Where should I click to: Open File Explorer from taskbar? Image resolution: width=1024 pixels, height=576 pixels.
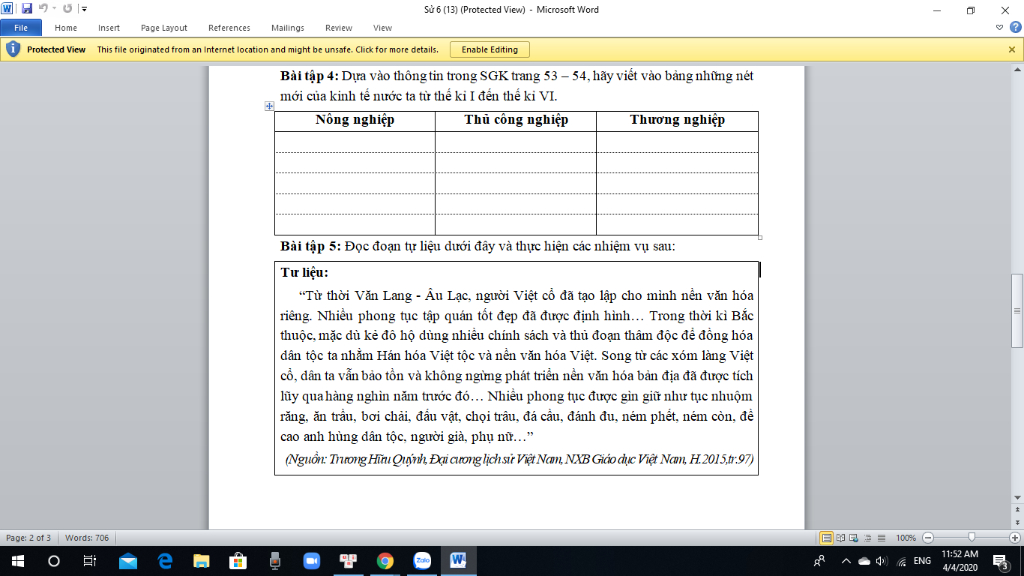pyautogui.click(x=201, y=561)
